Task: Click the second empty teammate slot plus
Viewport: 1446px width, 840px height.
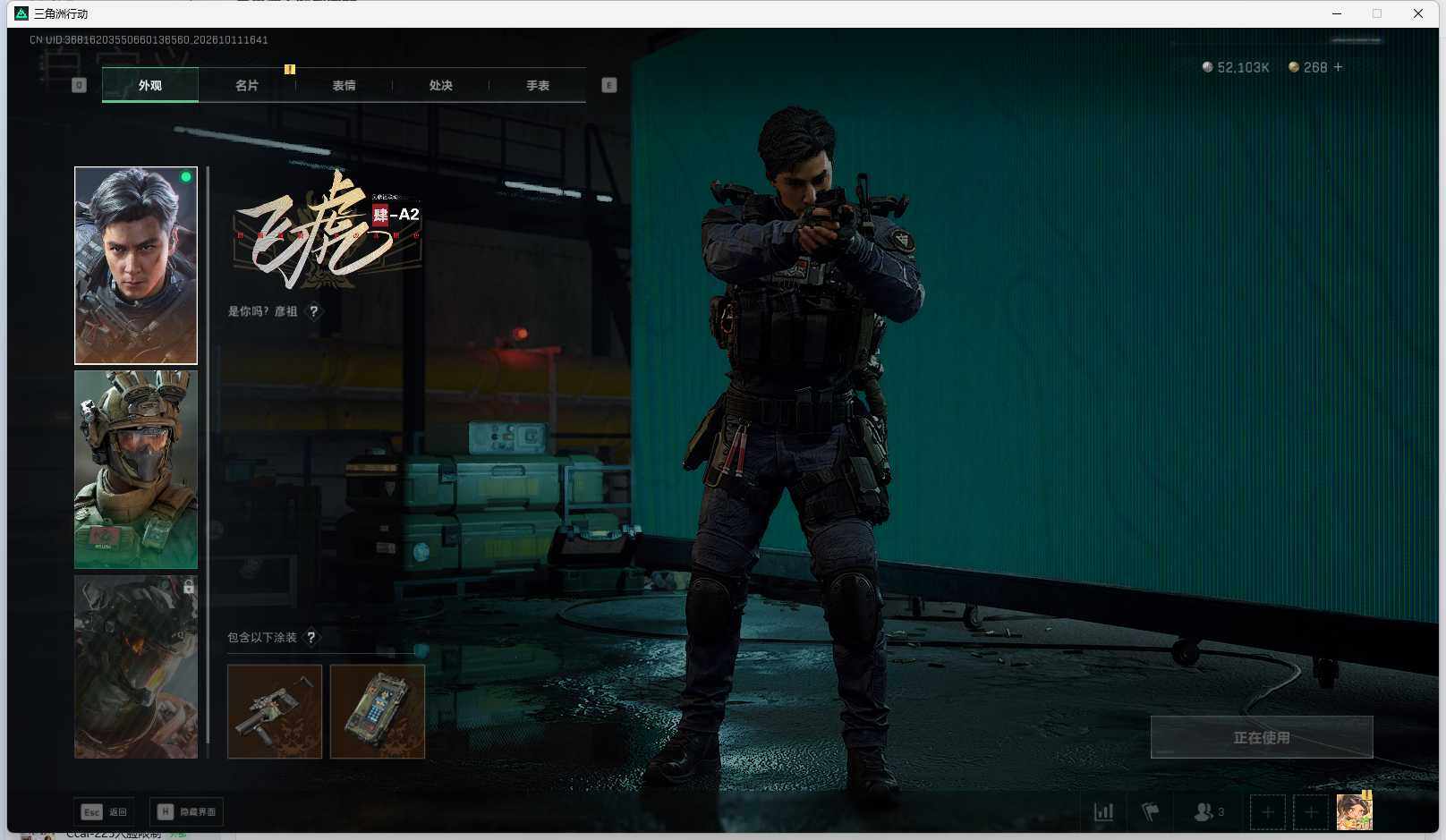Action: [x=1311, y=812]
